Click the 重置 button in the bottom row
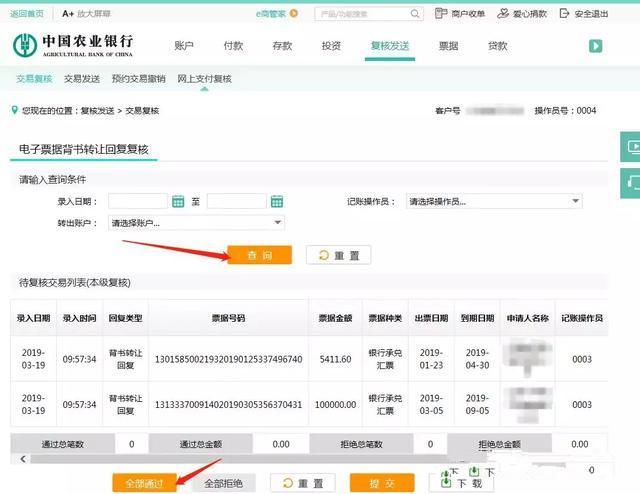This screenshot has width=640, height=494. [302, 483]
